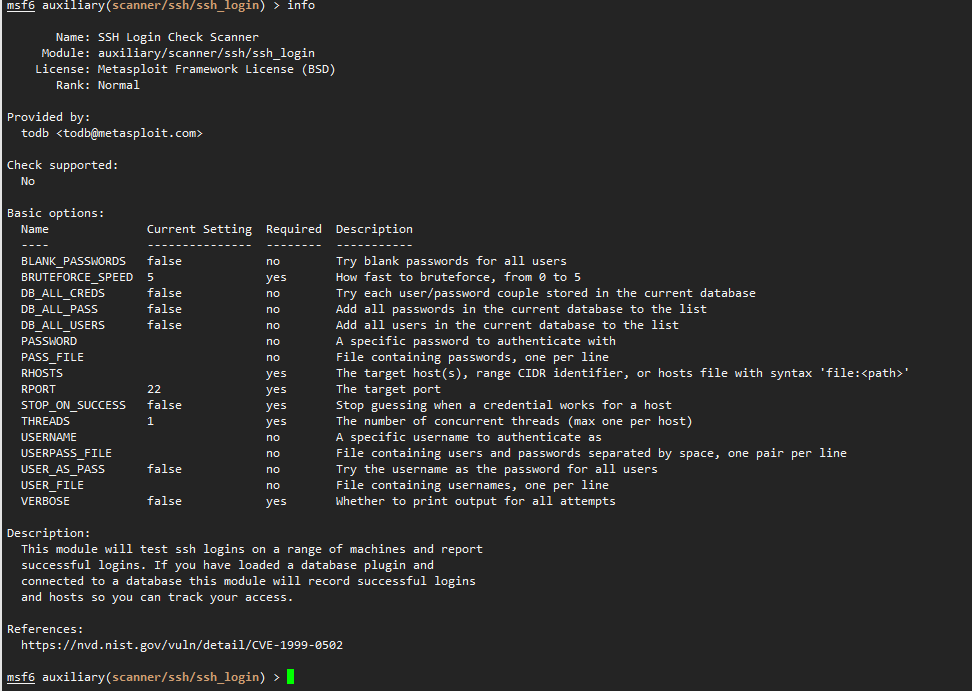This screenshot has height=691, width=972.
Task: Click the USERPASS_FILE option name
Action: pos(66,453)
